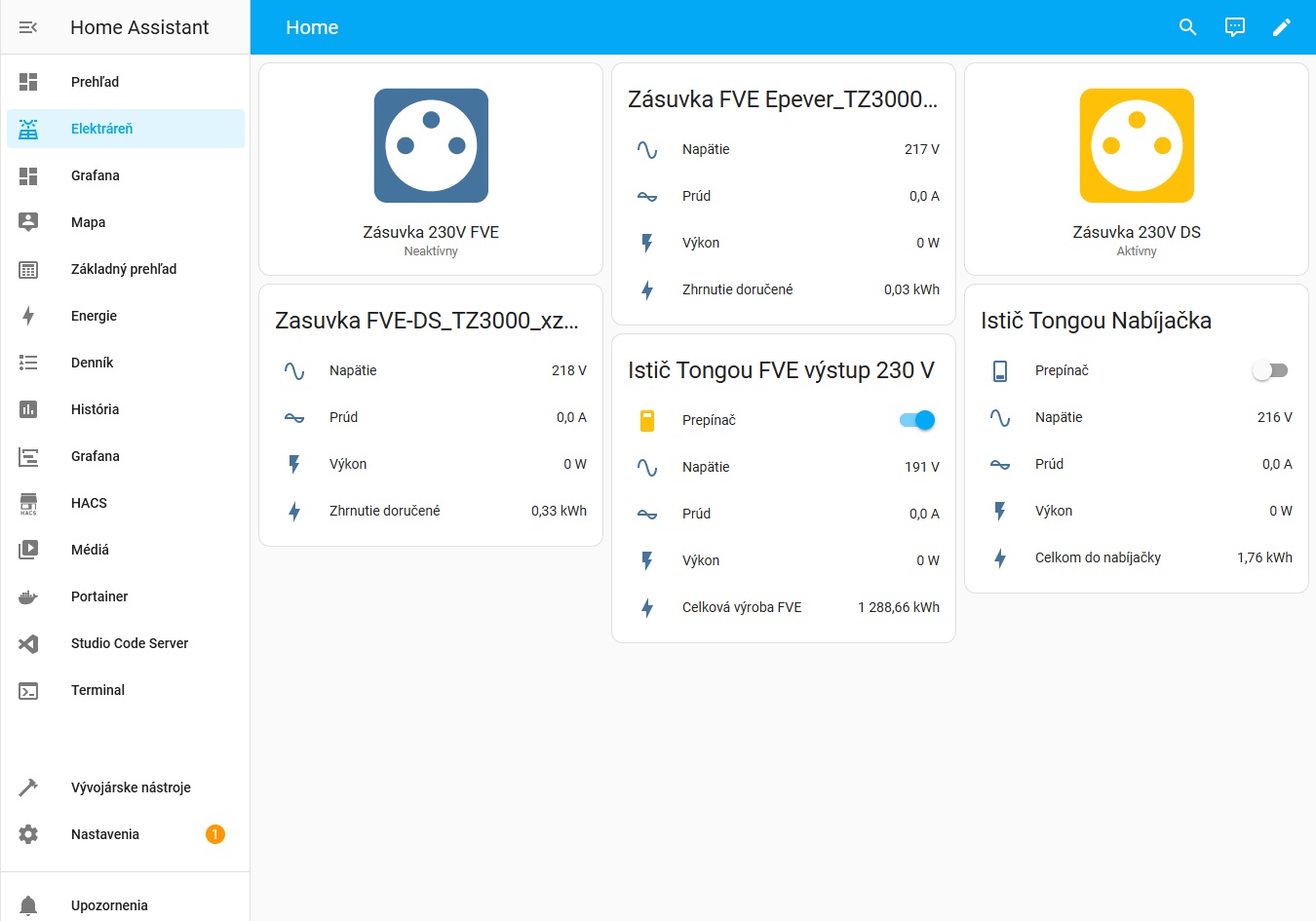The image size is (1316, 921).
Task: Click the yellow Zásuvka 230V DS socket icon
Action: click(x=1137, y=146)
